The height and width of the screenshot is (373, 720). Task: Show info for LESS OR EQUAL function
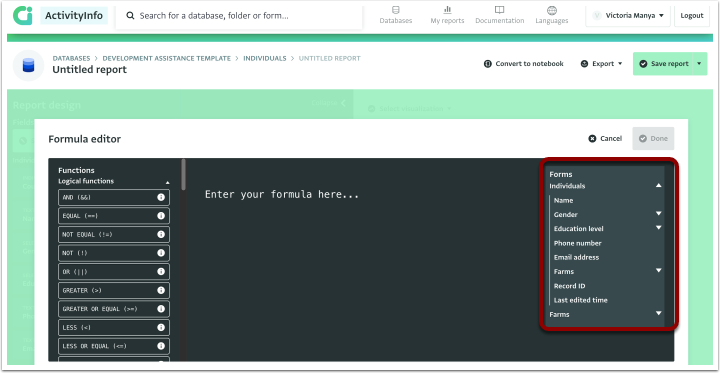tap(161, 346)
